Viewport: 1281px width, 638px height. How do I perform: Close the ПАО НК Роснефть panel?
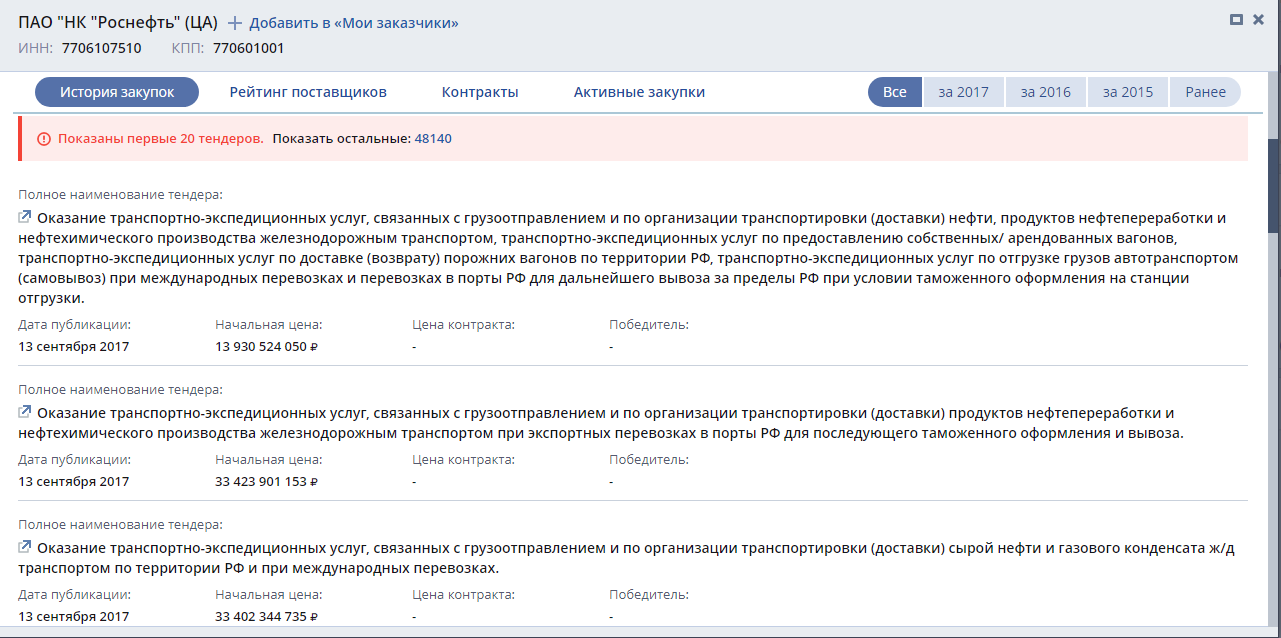tap(1258, 19)
